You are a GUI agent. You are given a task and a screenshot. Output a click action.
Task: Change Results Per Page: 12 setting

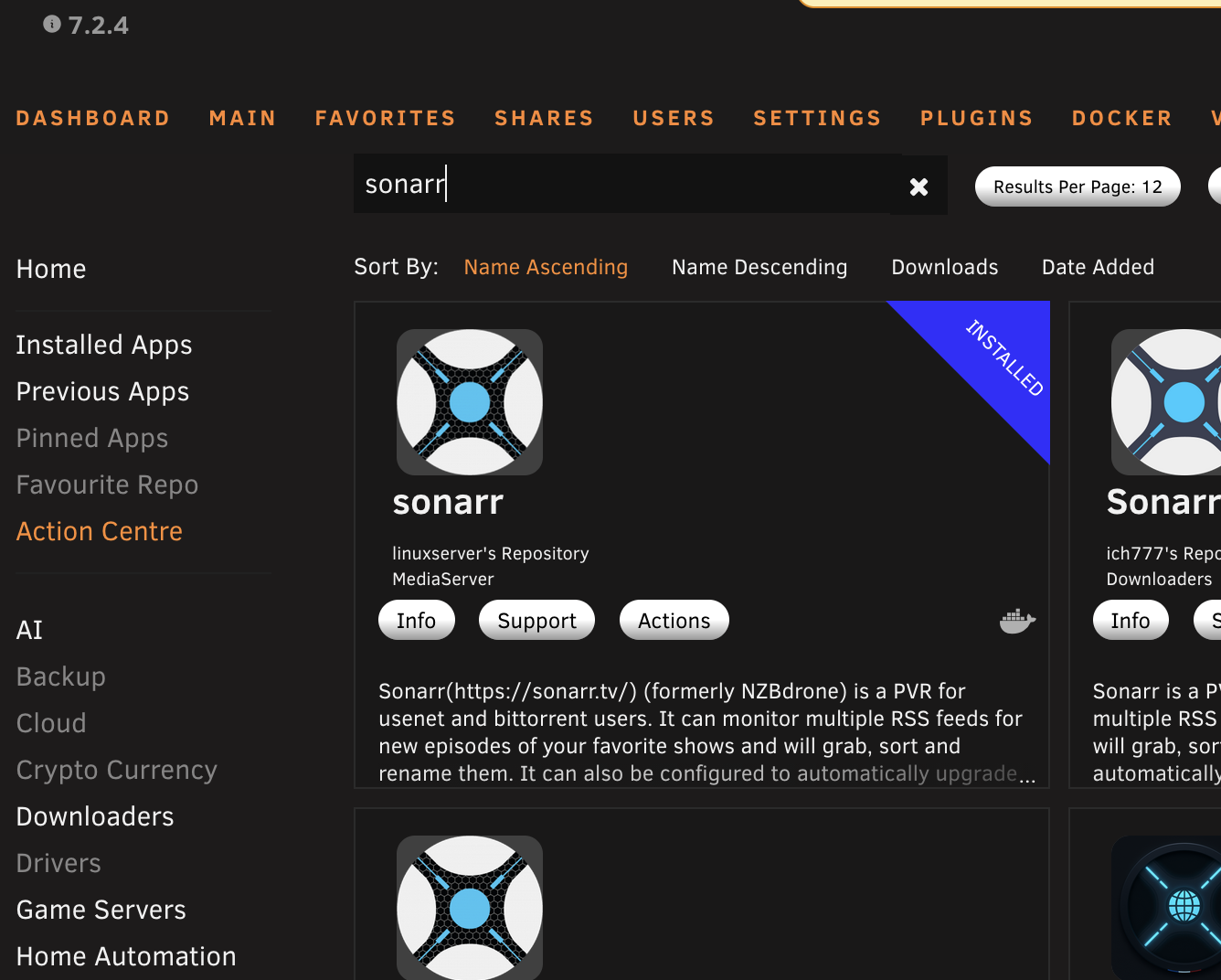tap(1078, 186)
